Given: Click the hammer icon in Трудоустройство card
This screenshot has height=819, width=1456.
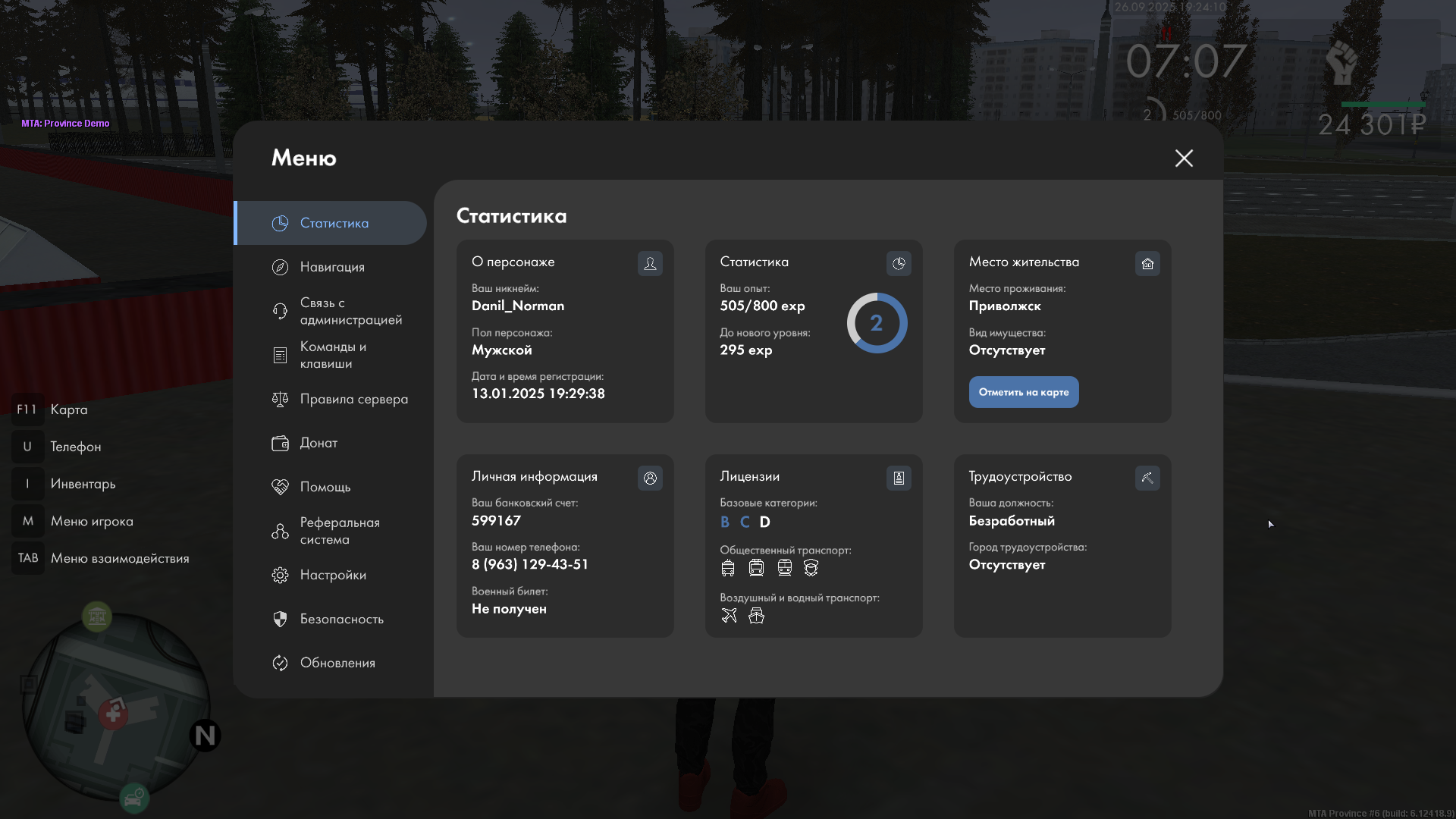Looking at the screenshot, I should (x=1147, y=478).
